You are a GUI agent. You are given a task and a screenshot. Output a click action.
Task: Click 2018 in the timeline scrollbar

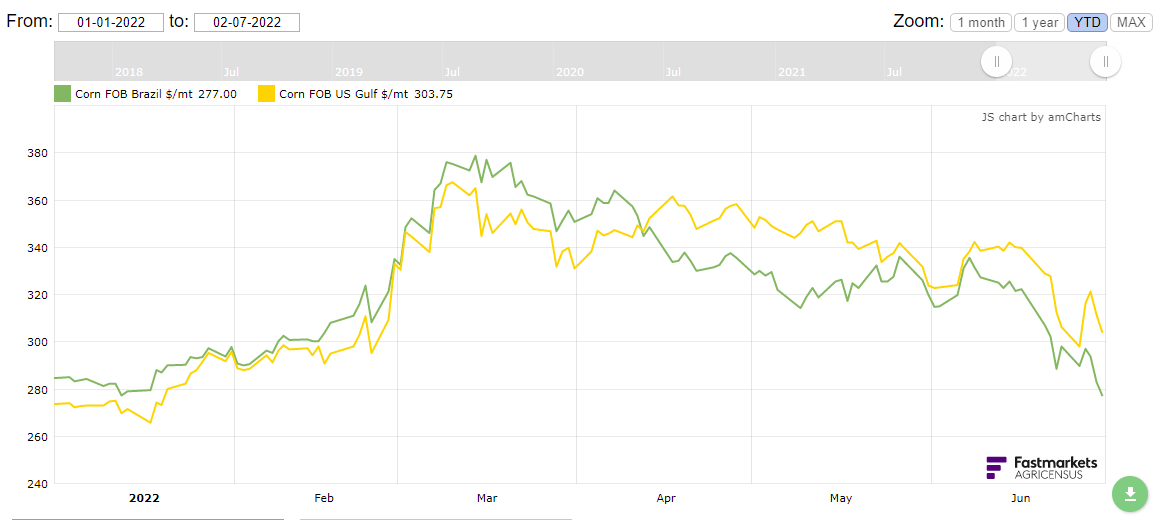(x=129, y=72)
